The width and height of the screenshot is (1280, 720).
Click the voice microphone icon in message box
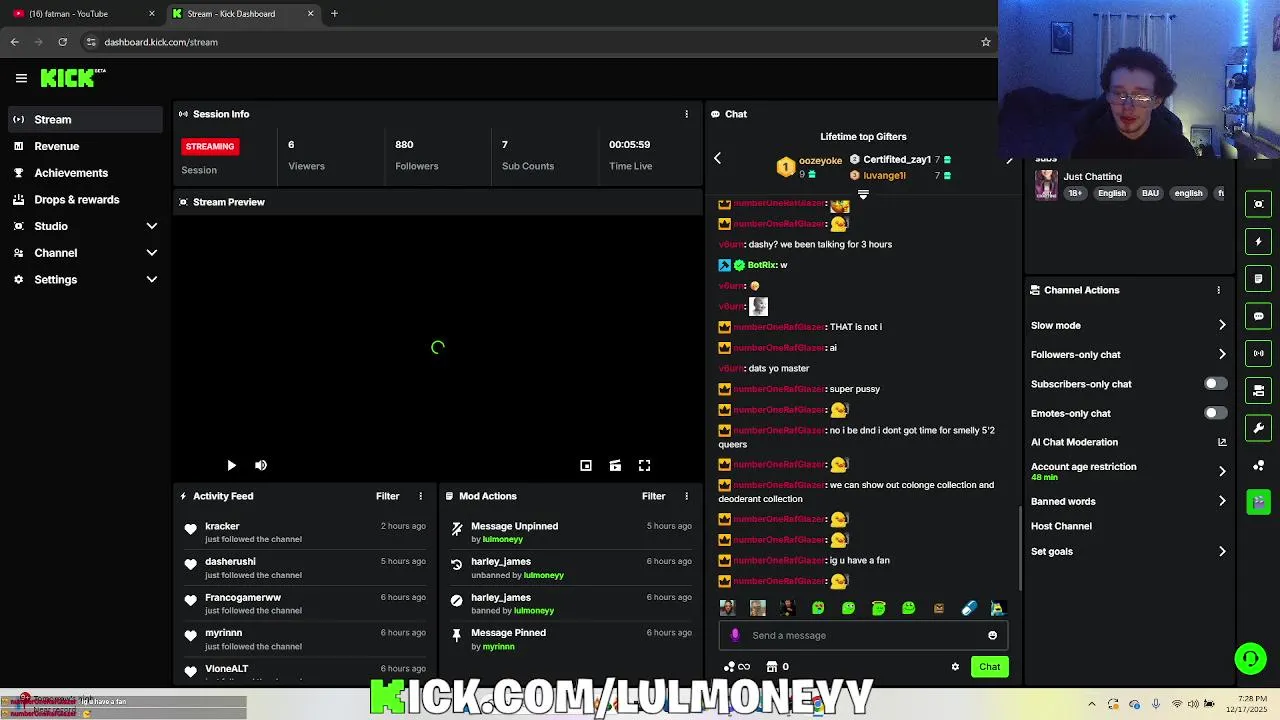tap(735, 635)
